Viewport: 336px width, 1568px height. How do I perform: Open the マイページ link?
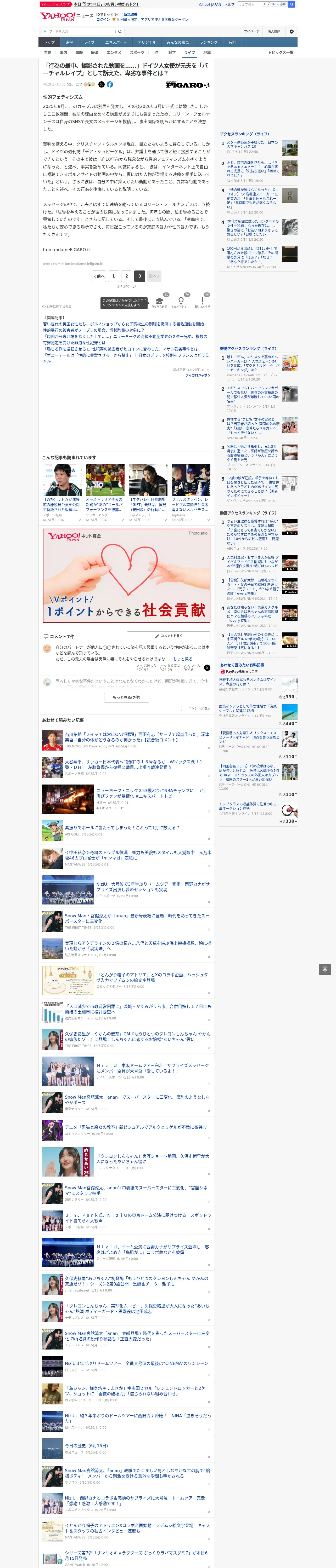coord(251,32)
